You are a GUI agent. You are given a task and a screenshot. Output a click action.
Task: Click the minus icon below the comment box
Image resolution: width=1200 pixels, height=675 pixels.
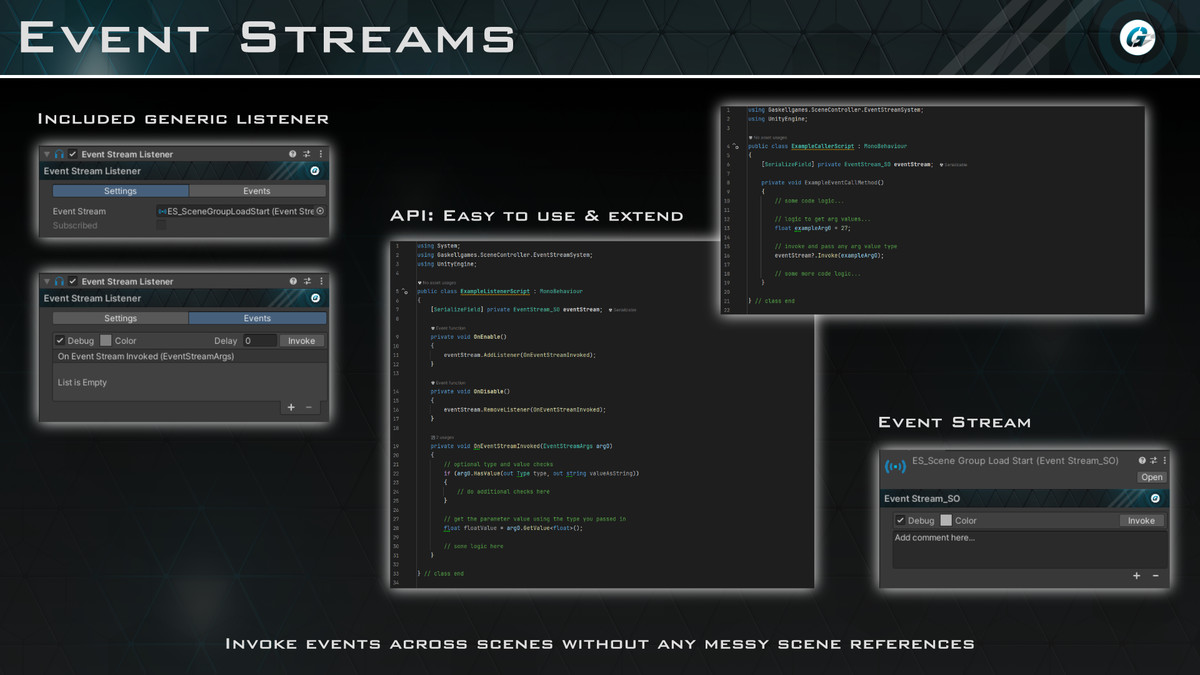tap(1155, 576)
